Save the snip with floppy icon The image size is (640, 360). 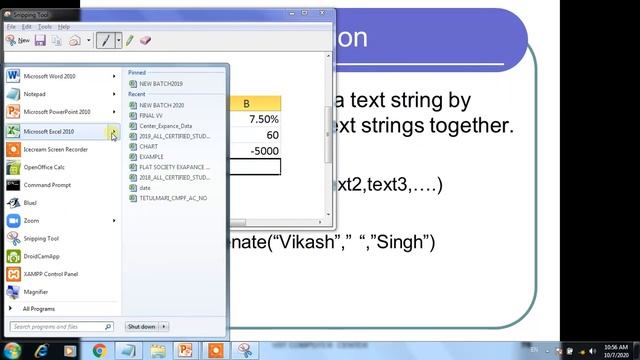[40, 40]
